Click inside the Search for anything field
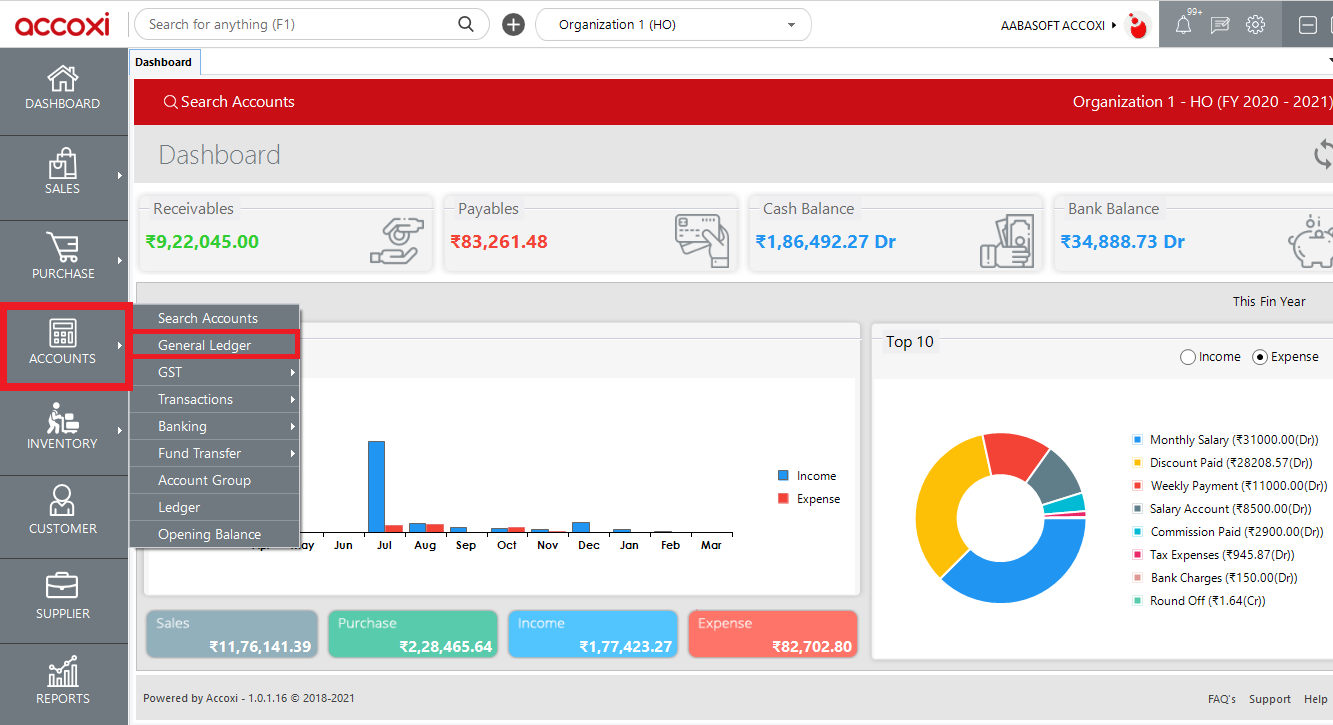This screenshot has width=1333, height=725. click(x=300, y=24)
